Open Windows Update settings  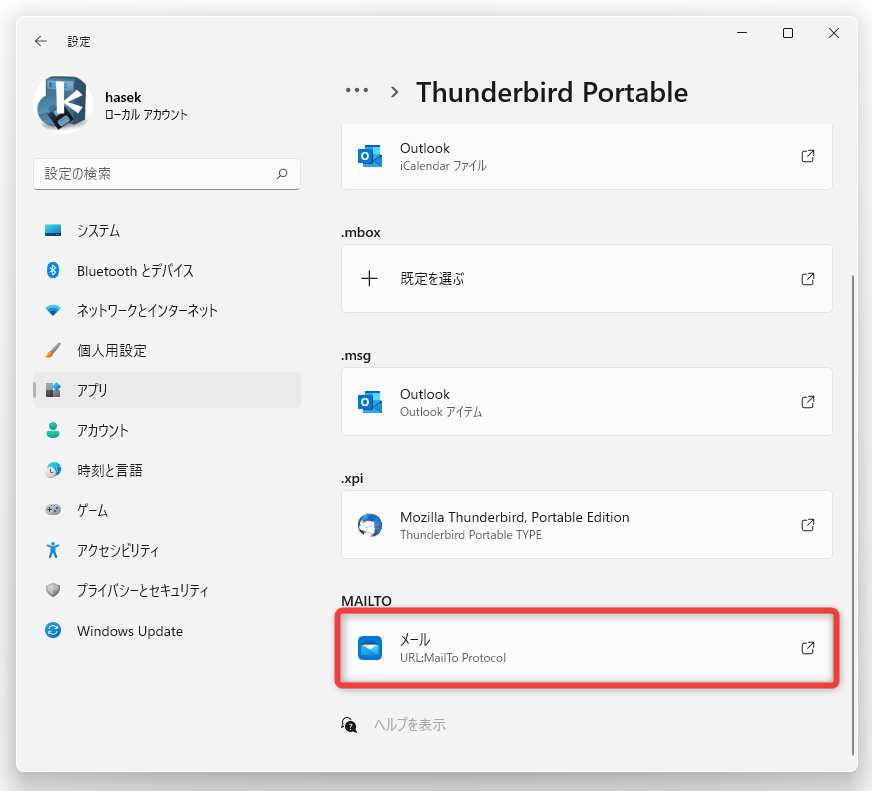tap(167, 631)
